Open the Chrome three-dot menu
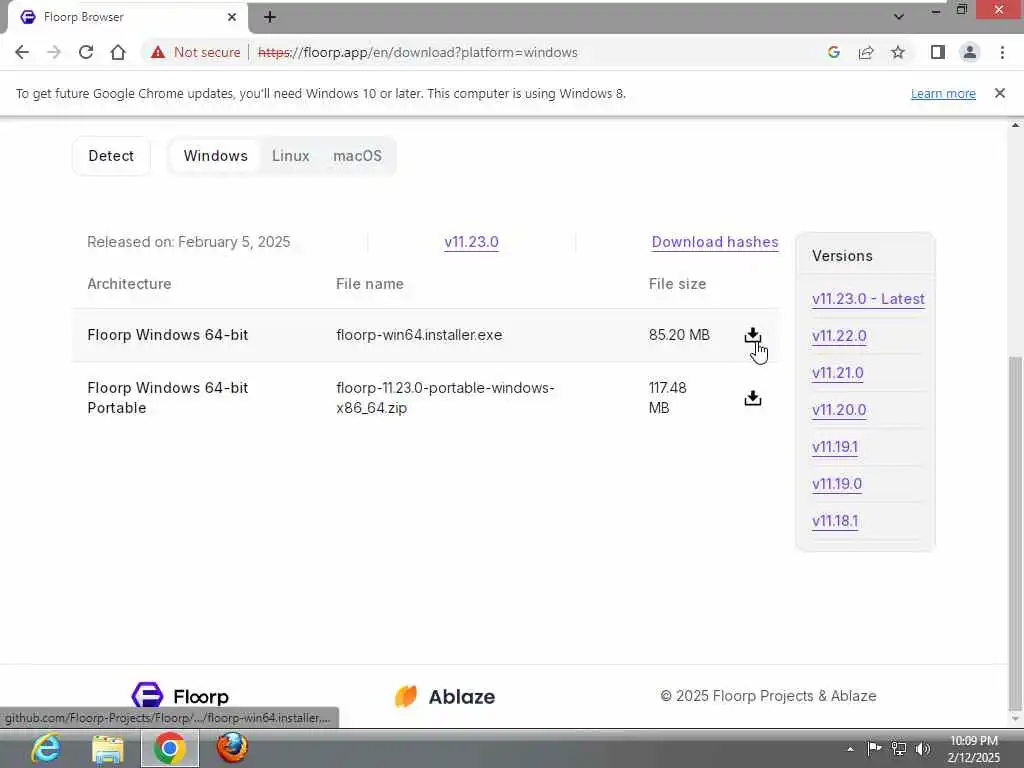 [1002, 52]
